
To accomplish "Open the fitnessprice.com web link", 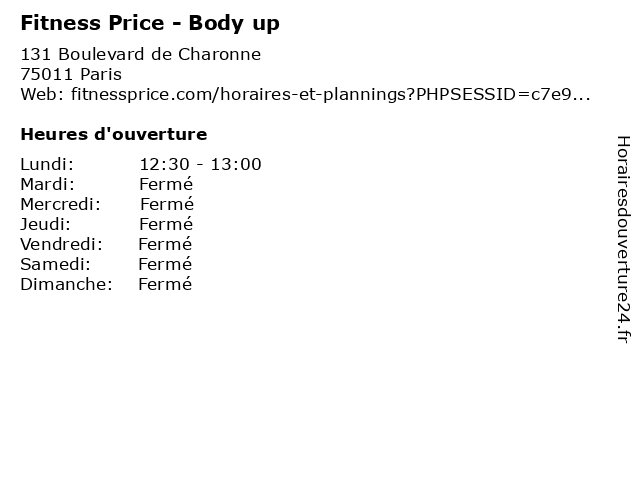I will (x=305, y=94).
